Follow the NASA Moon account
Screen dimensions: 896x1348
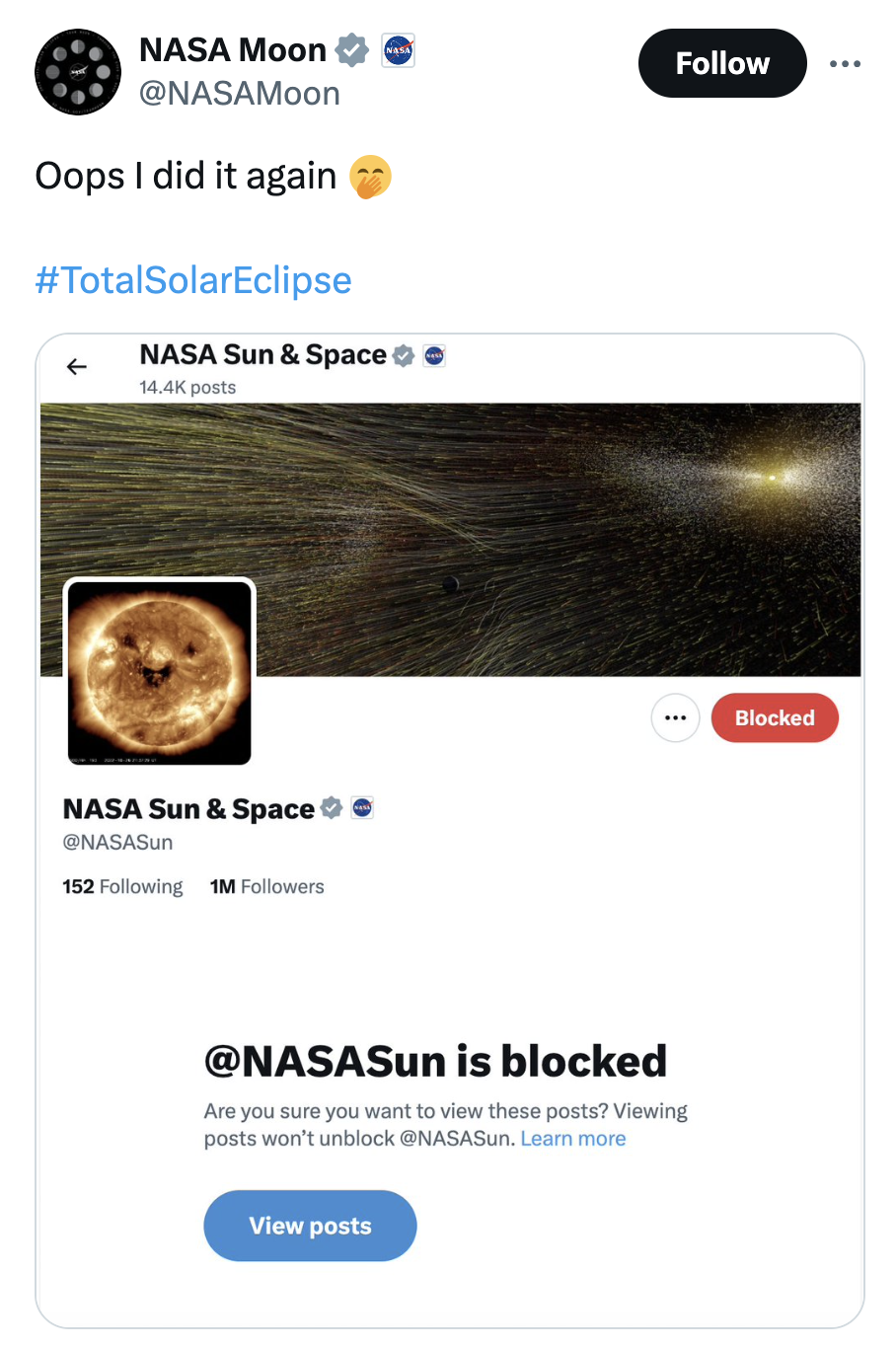pos(722,62)
